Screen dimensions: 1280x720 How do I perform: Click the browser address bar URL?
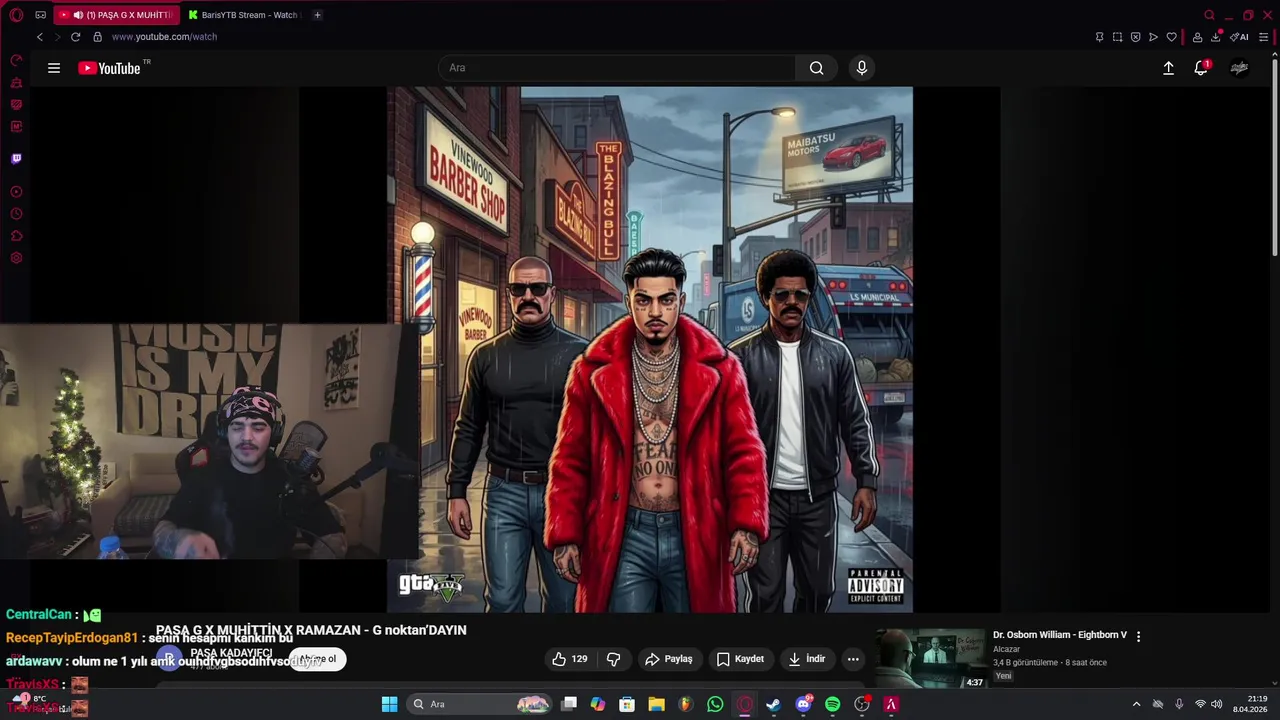[164, 37]
